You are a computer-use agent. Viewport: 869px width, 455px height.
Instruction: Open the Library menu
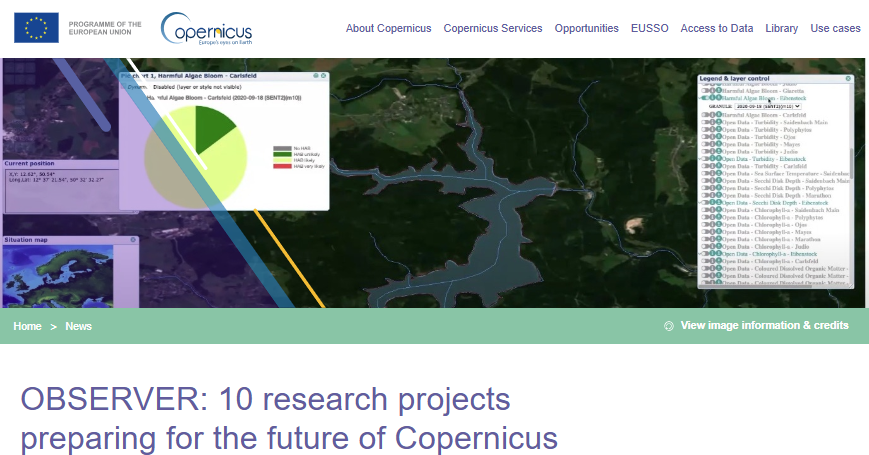point(781,28)
